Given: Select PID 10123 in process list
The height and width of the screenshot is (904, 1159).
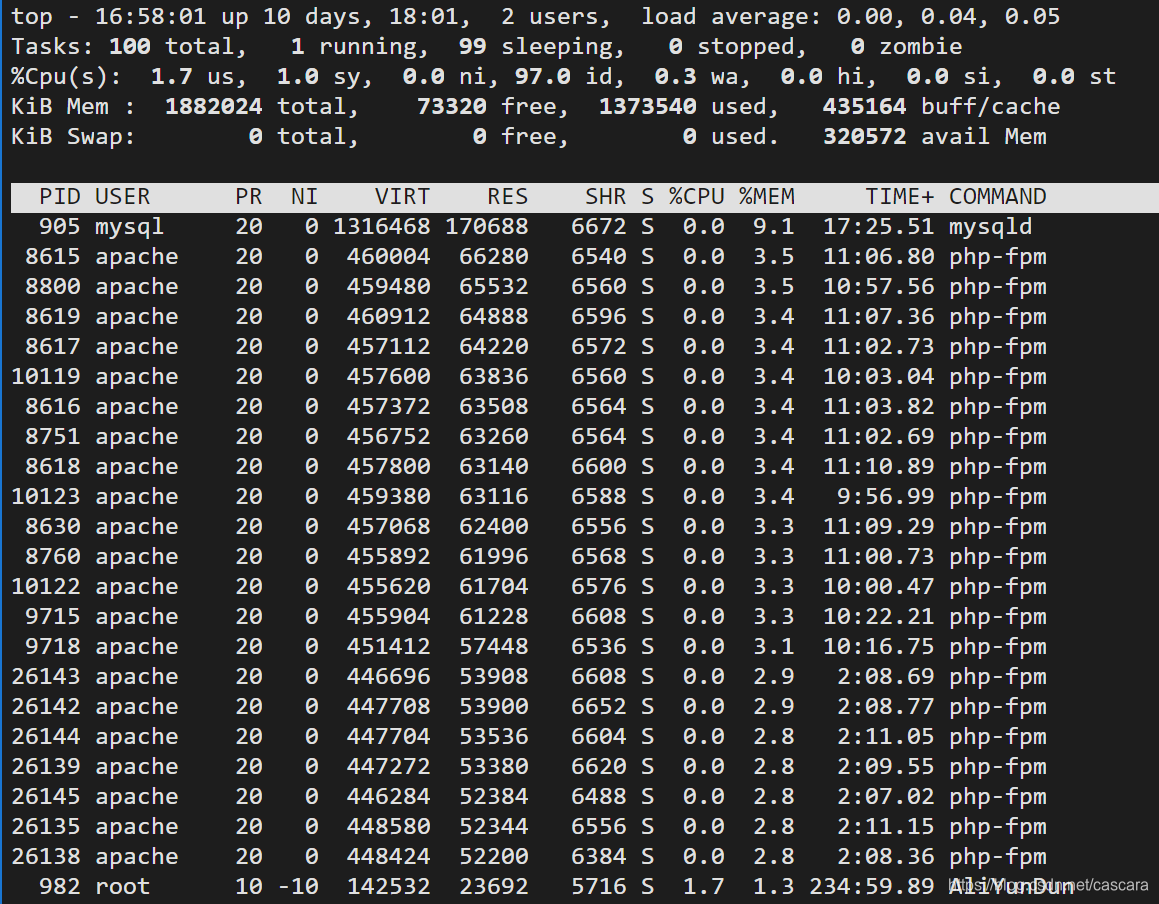Looking at the screenshot, I should 46,496.
